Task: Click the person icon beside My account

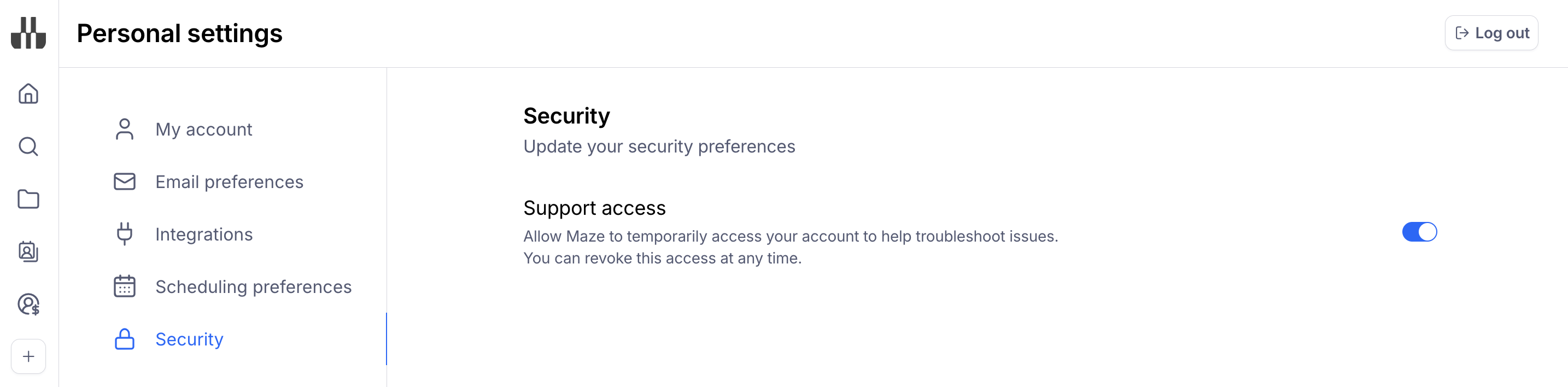Action: (x=125, y=129)
